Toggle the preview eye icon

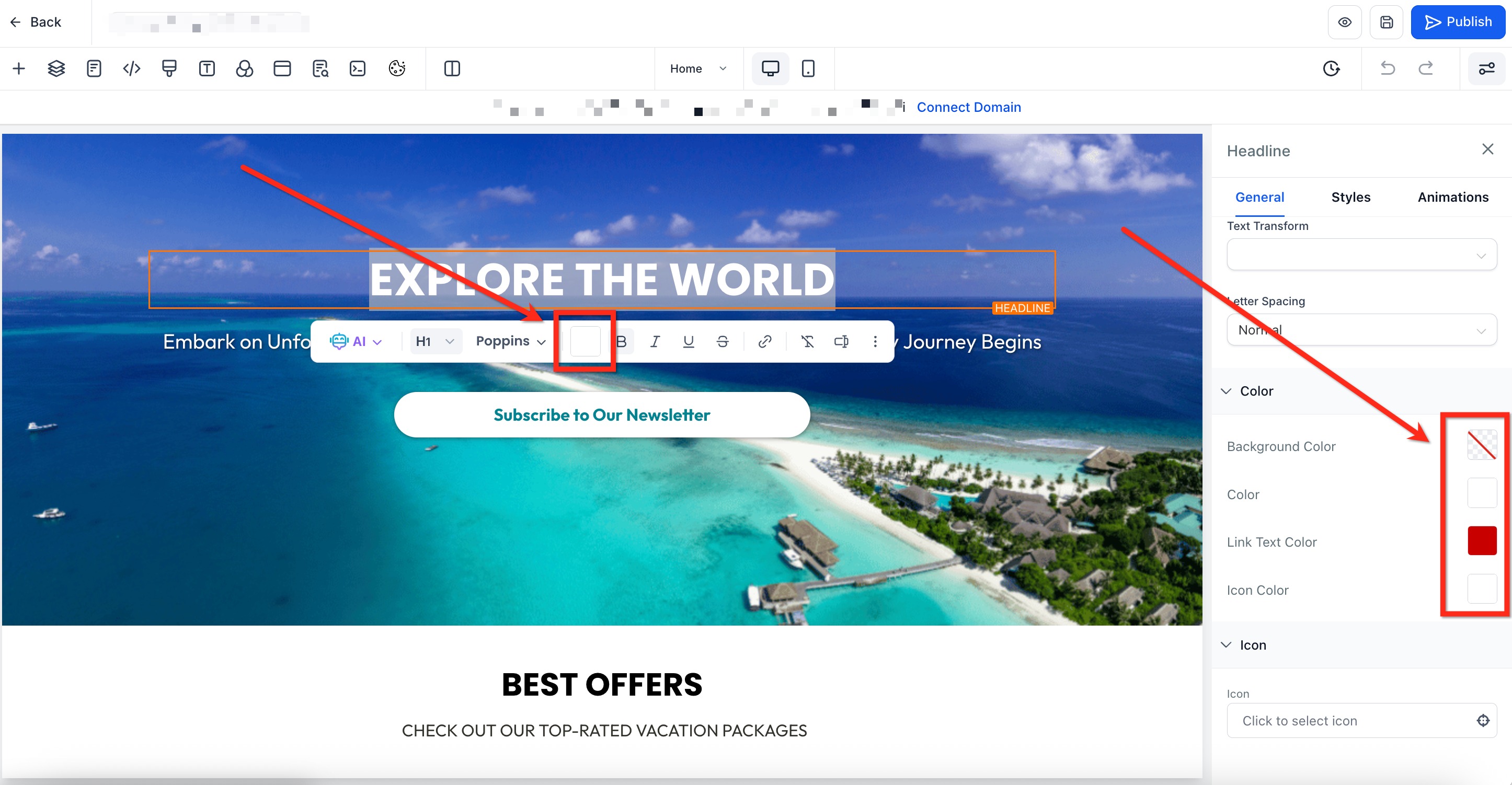click(1344, 22)
